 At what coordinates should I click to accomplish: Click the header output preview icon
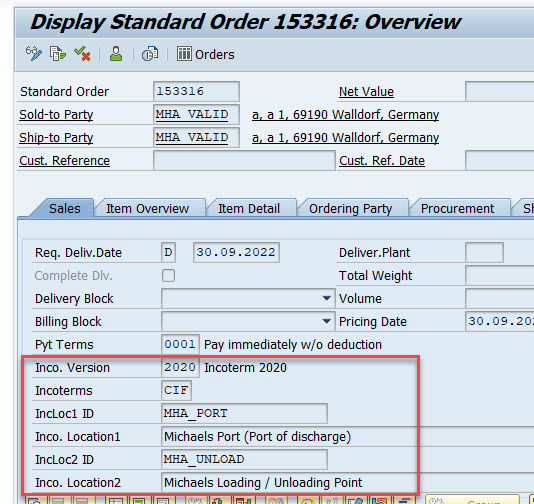click(150, 54)
